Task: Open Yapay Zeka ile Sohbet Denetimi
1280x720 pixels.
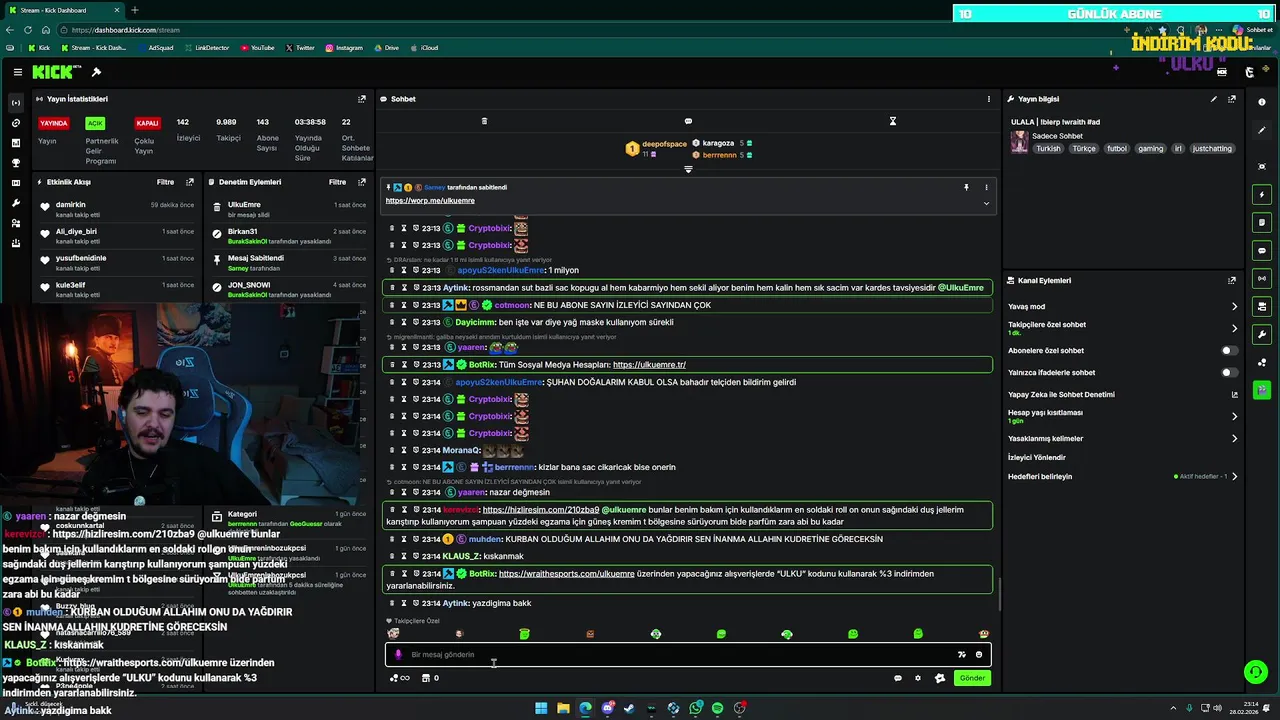Action: (1061, 395)
